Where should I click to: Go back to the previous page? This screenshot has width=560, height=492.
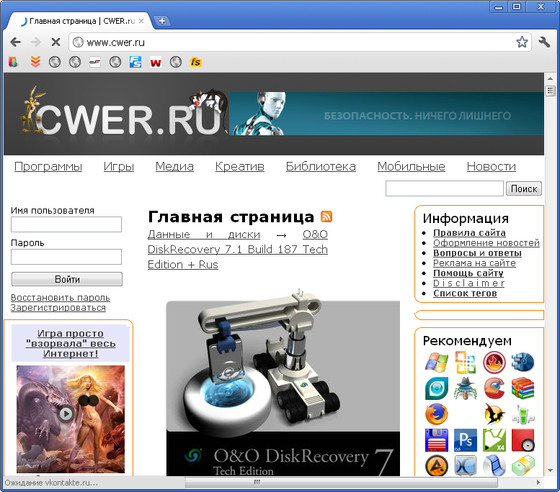15,42
